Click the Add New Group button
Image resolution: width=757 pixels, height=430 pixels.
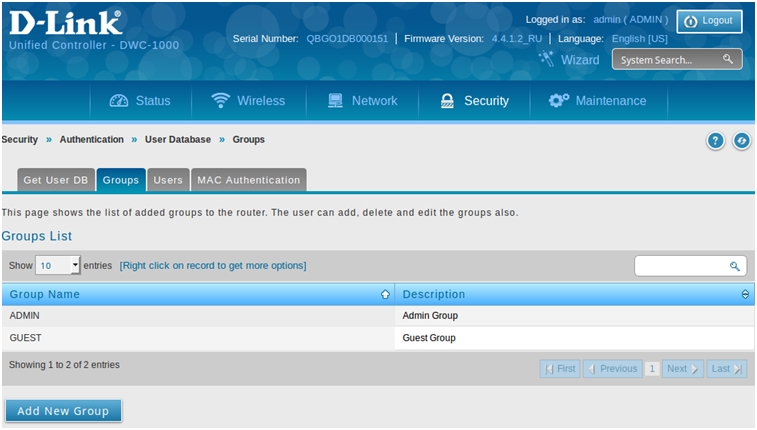[x=63, y=411]
